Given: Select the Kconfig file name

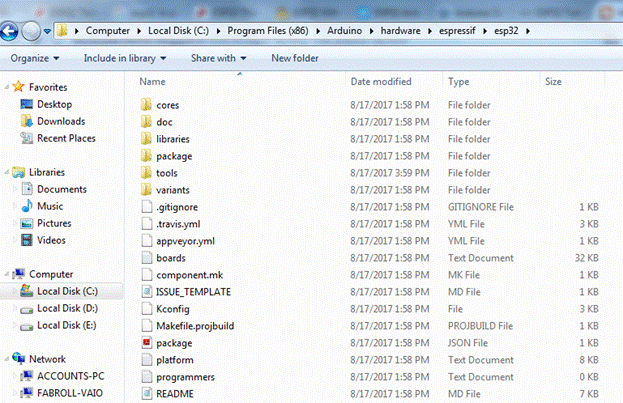Looking at the screenshot, I should 173,309.
